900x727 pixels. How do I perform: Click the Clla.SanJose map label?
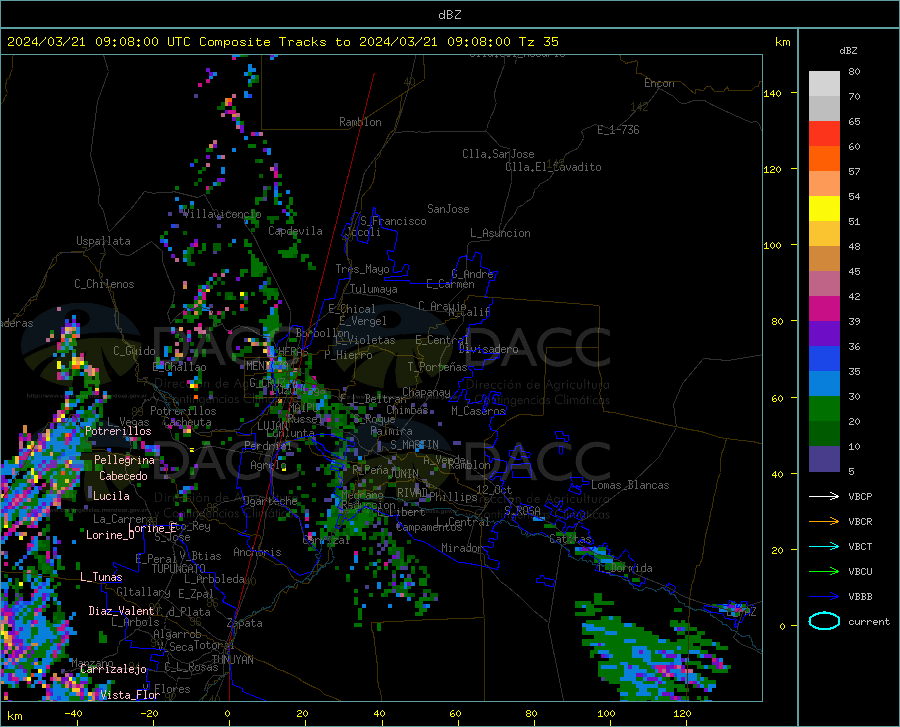tap(498, 154)
